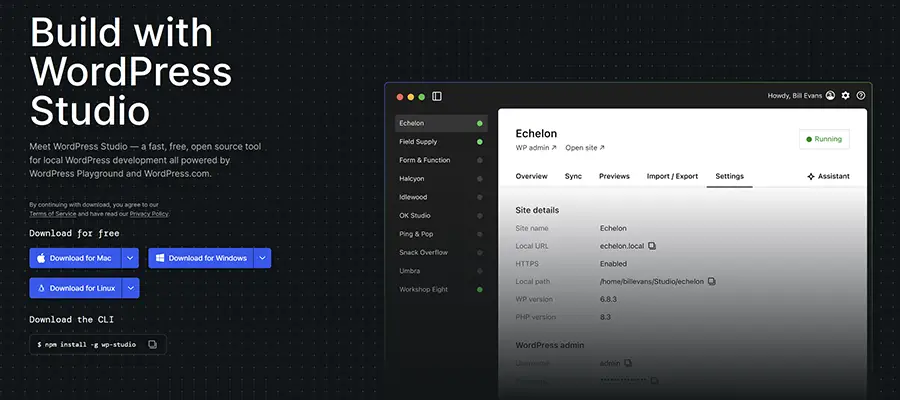Select the Ping & Pop site
The width and height of the screenshot is (900, 400).
441,234
